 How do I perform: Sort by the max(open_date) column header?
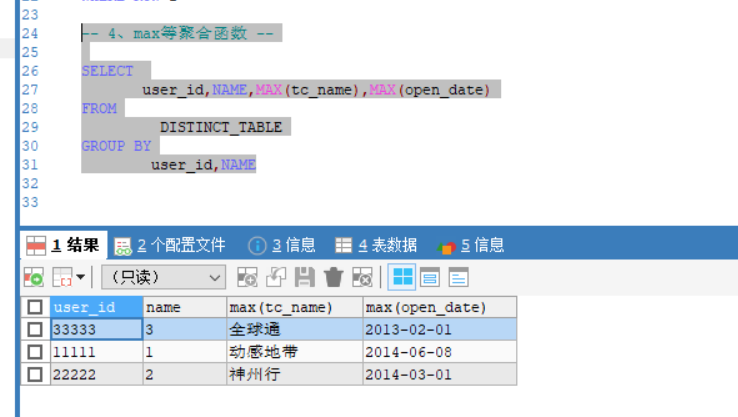(x=440, y=307)
